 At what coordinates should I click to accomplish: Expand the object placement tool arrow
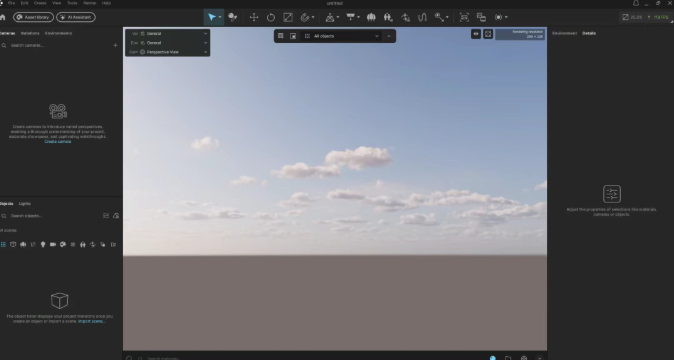coord(337,17)
